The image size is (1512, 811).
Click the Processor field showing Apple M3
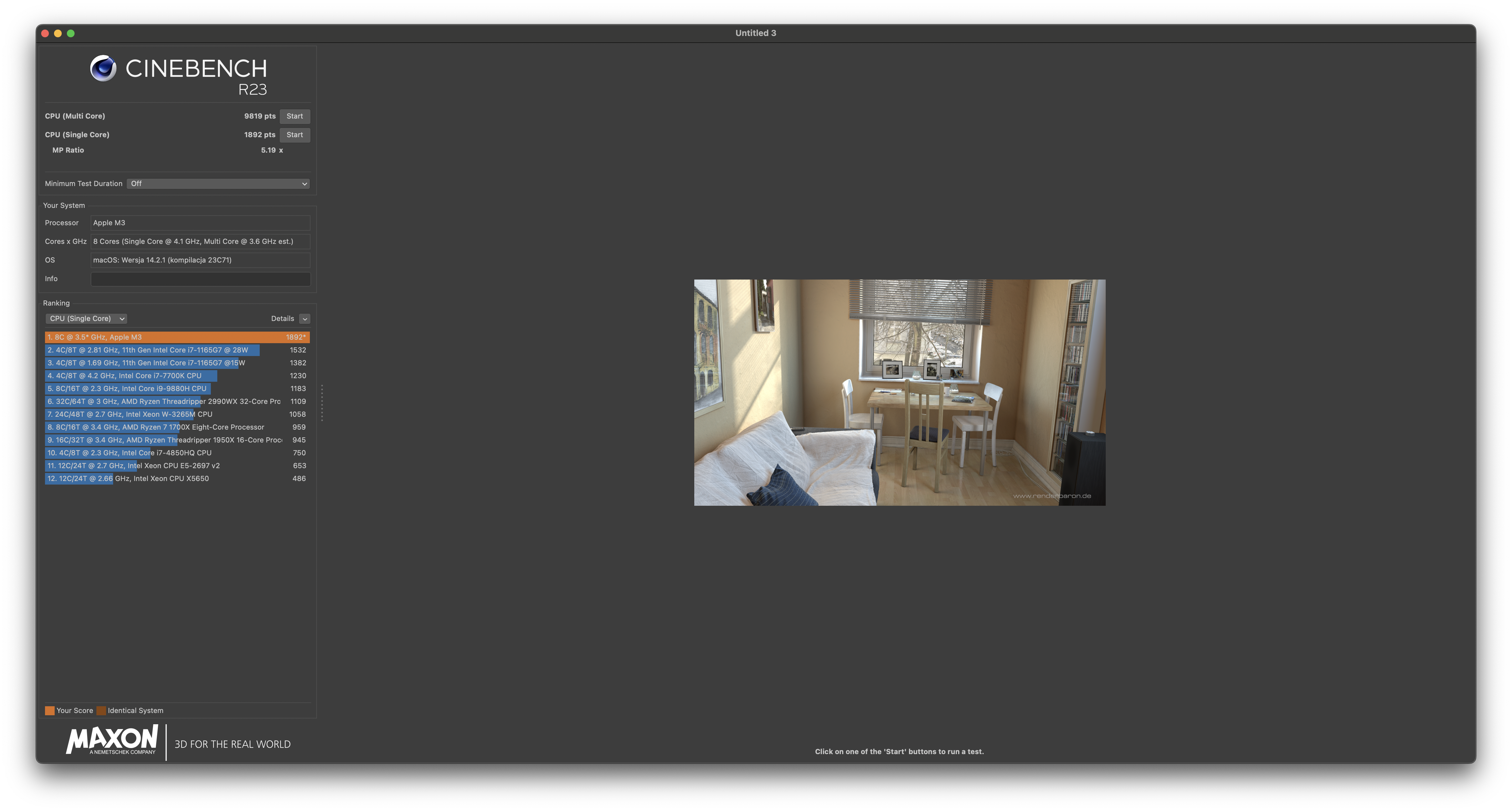pos(200,223)
